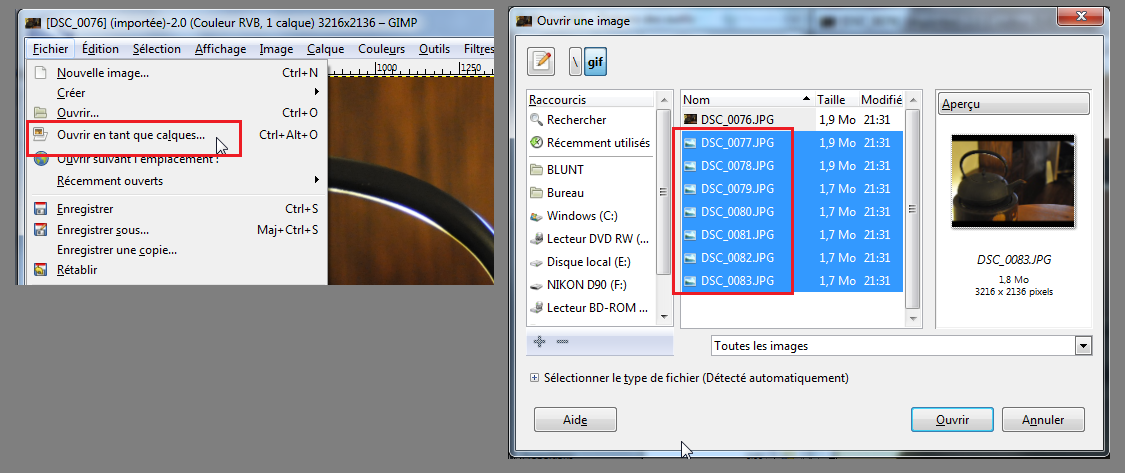This screenshot has width=1125, height=473.
Task: Click the pencil edit-location icon in dialog
Action: pyautogui.click(x=542, y=62)
